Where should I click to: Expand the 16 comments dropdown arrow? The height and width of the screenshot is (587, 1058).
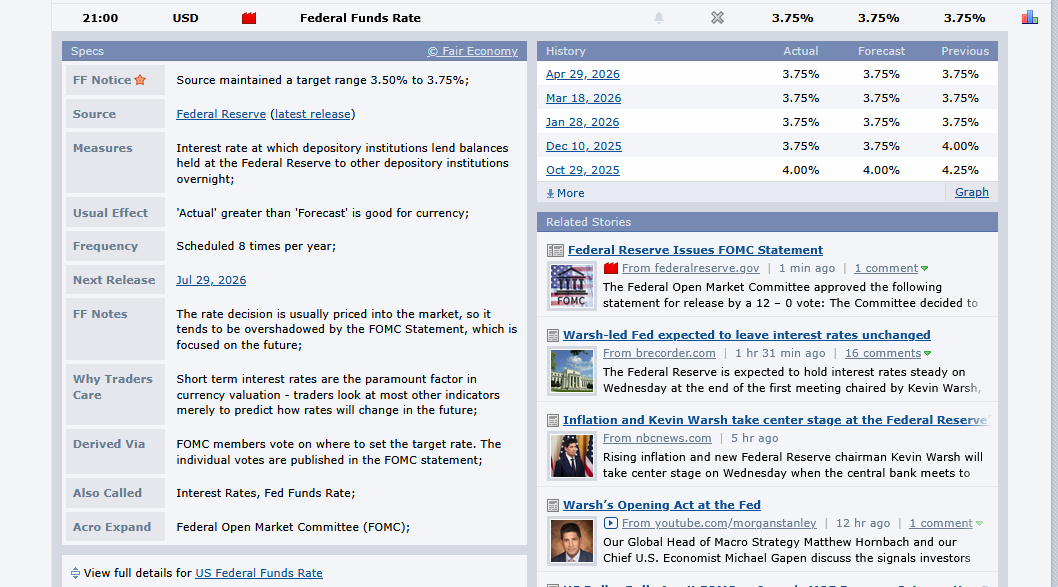[927, 354]
